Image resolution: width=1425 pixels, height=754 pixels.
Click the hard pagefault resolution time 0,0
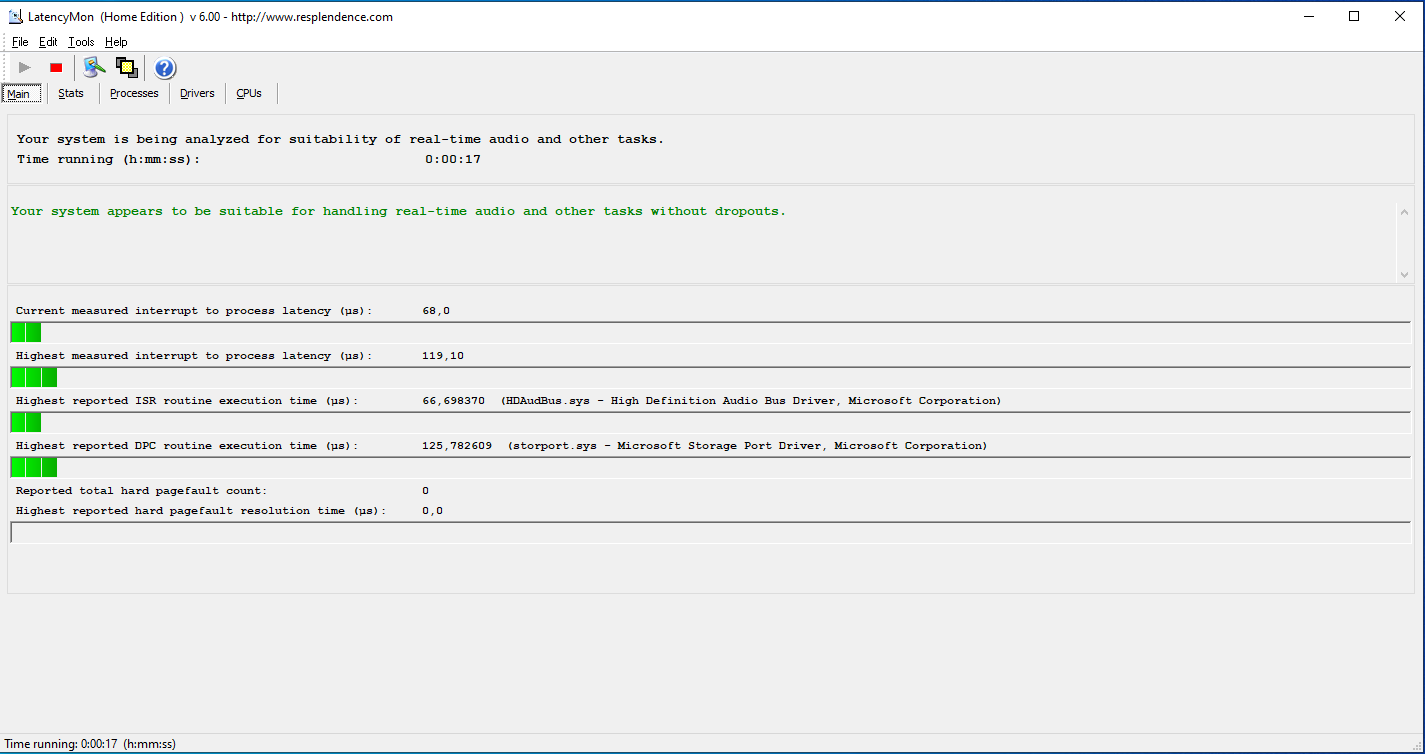coord(433,511)
